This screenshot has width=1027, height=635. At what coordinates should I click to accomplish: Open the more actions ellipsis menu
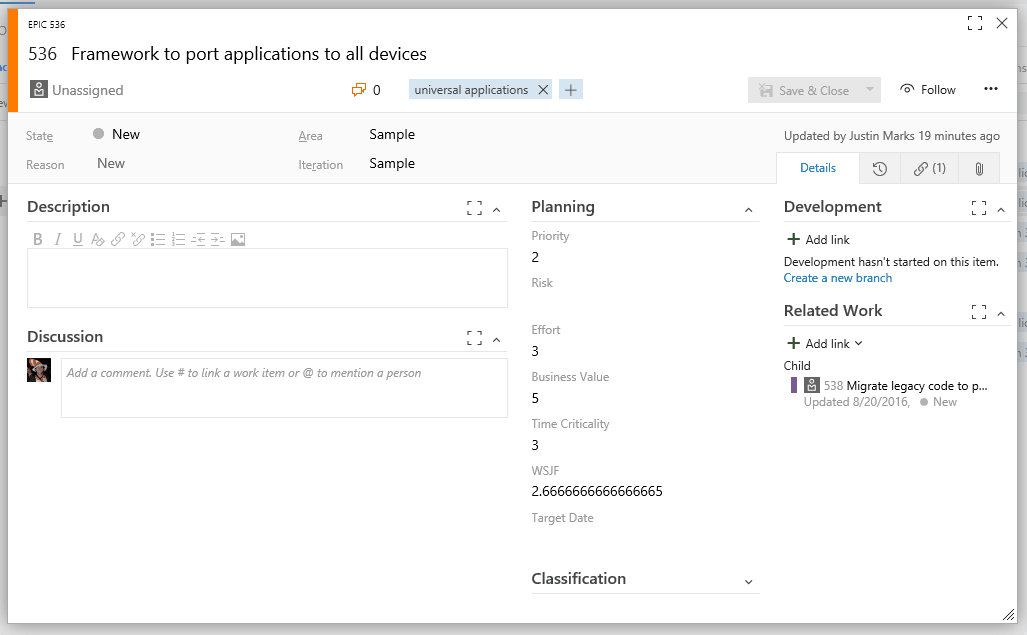click(x=991, y=89)
